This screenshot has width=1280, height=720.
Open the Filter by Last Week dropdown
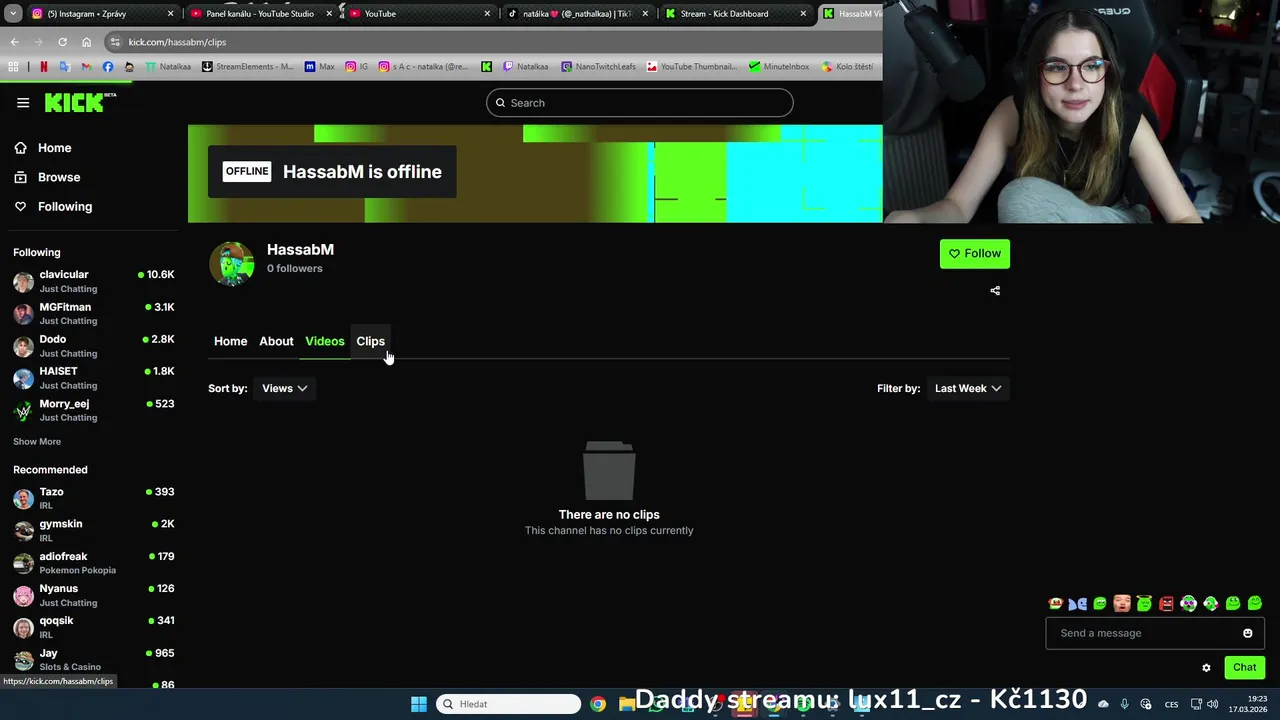[x=967, y=388]
